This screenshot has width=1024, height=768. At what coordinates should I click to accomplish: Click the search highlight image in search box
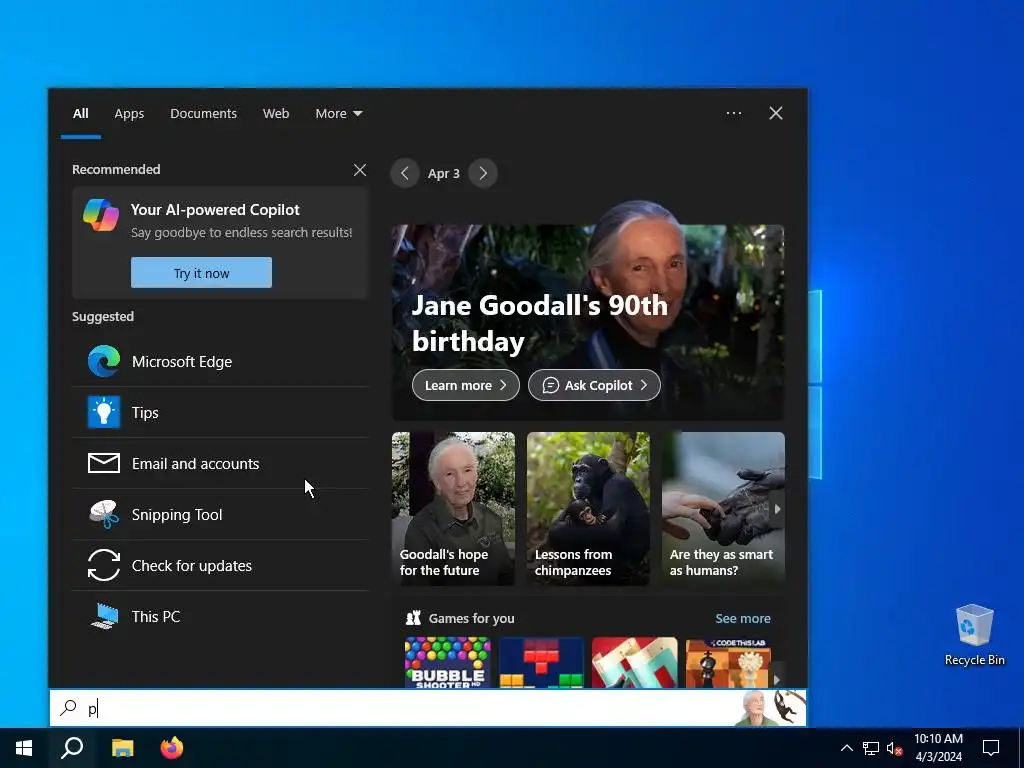click(x=770, y=707)
